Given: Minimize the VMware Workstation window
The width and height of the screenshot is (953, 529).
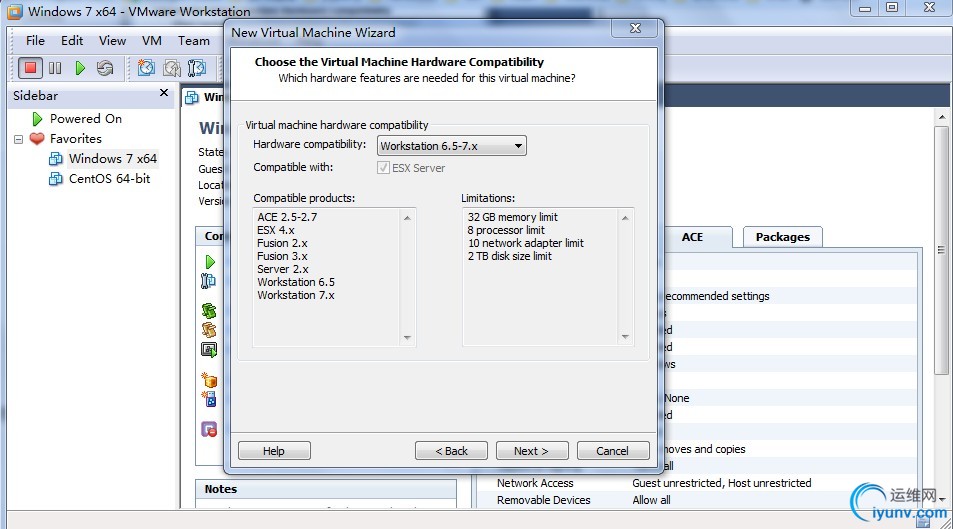Looking at the screenshot, I should coord(865,8).
